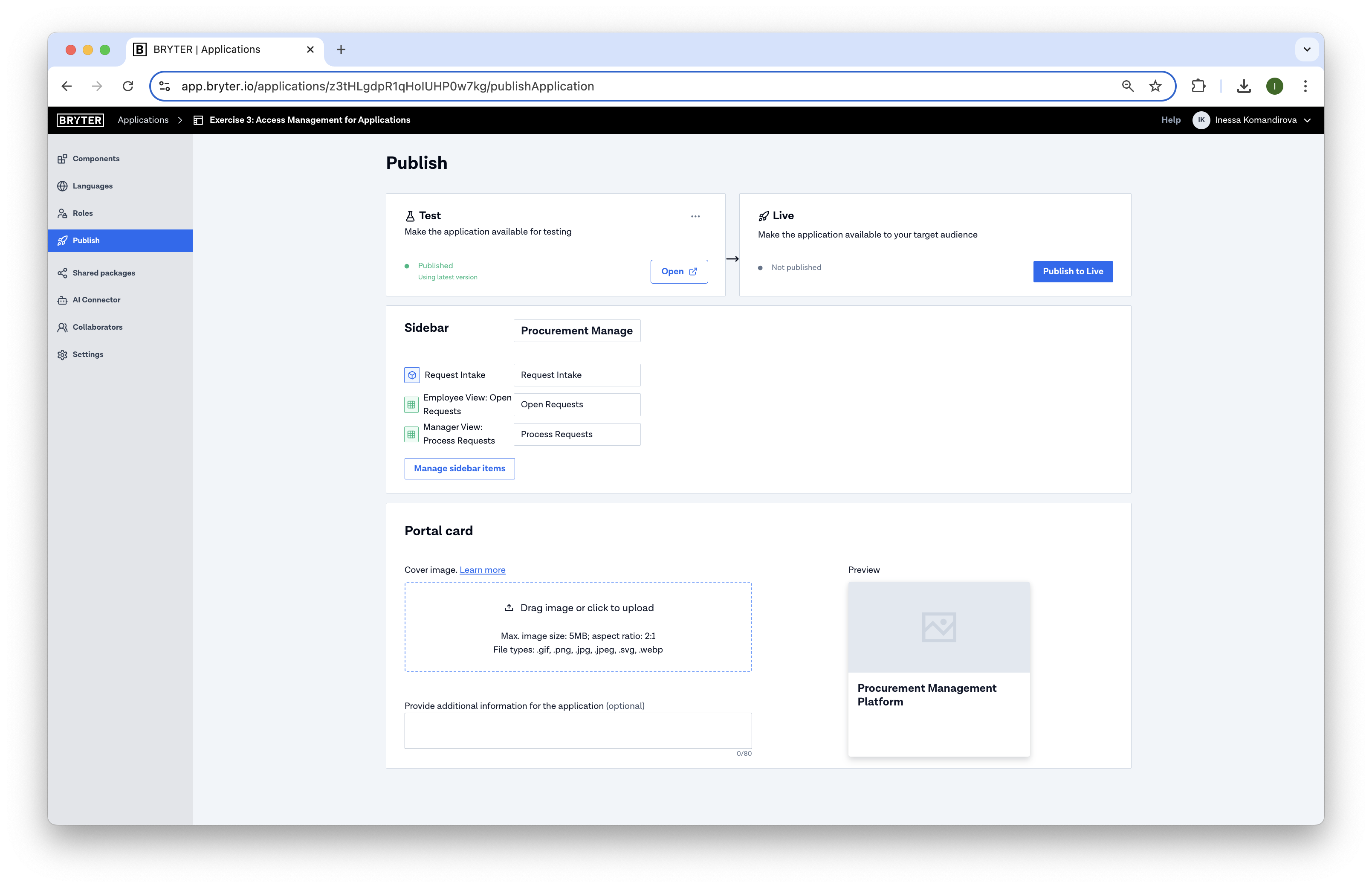Image resolution: width=1372 pixels, height=888 pixels.
Task: Click the Employee View table icon
Action: pyautogui.click(x=411, y=404)
